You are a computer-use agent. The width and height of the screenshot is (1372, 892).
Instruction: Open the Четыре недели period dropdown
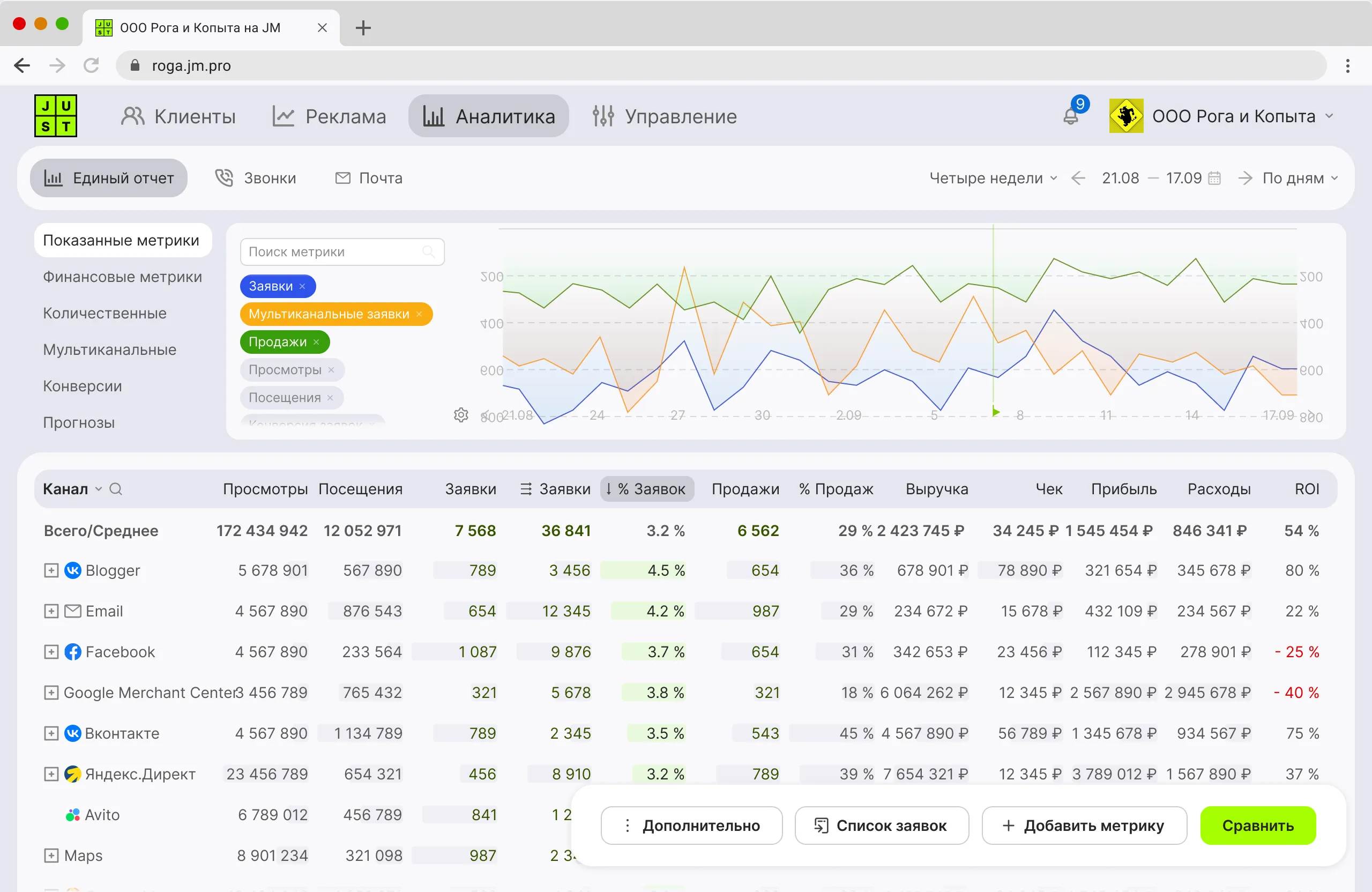click(x=993, y=178)
